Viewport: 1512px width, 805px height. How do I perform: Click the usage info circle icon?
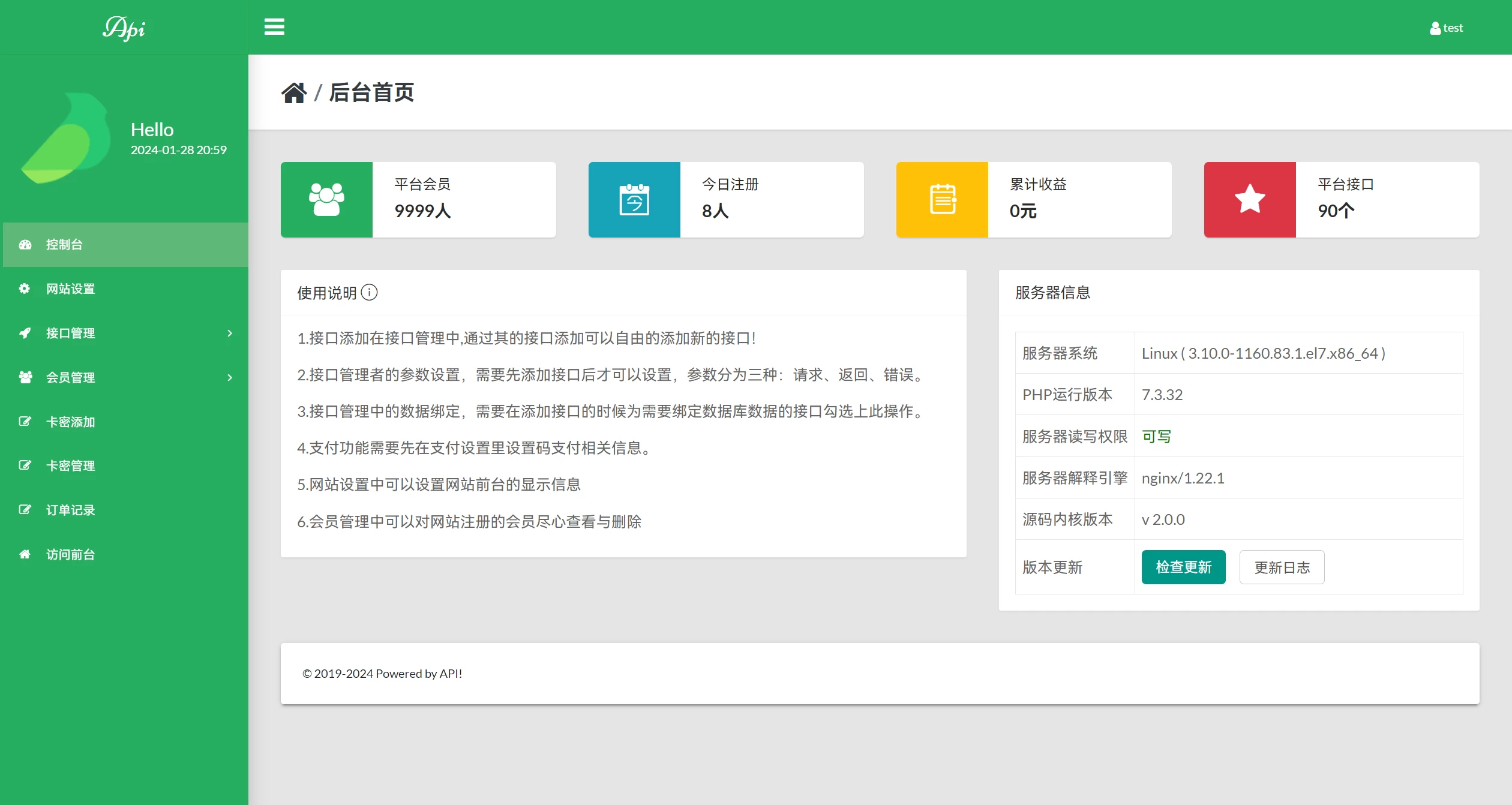pyautogui.click(x=369, y=292)
